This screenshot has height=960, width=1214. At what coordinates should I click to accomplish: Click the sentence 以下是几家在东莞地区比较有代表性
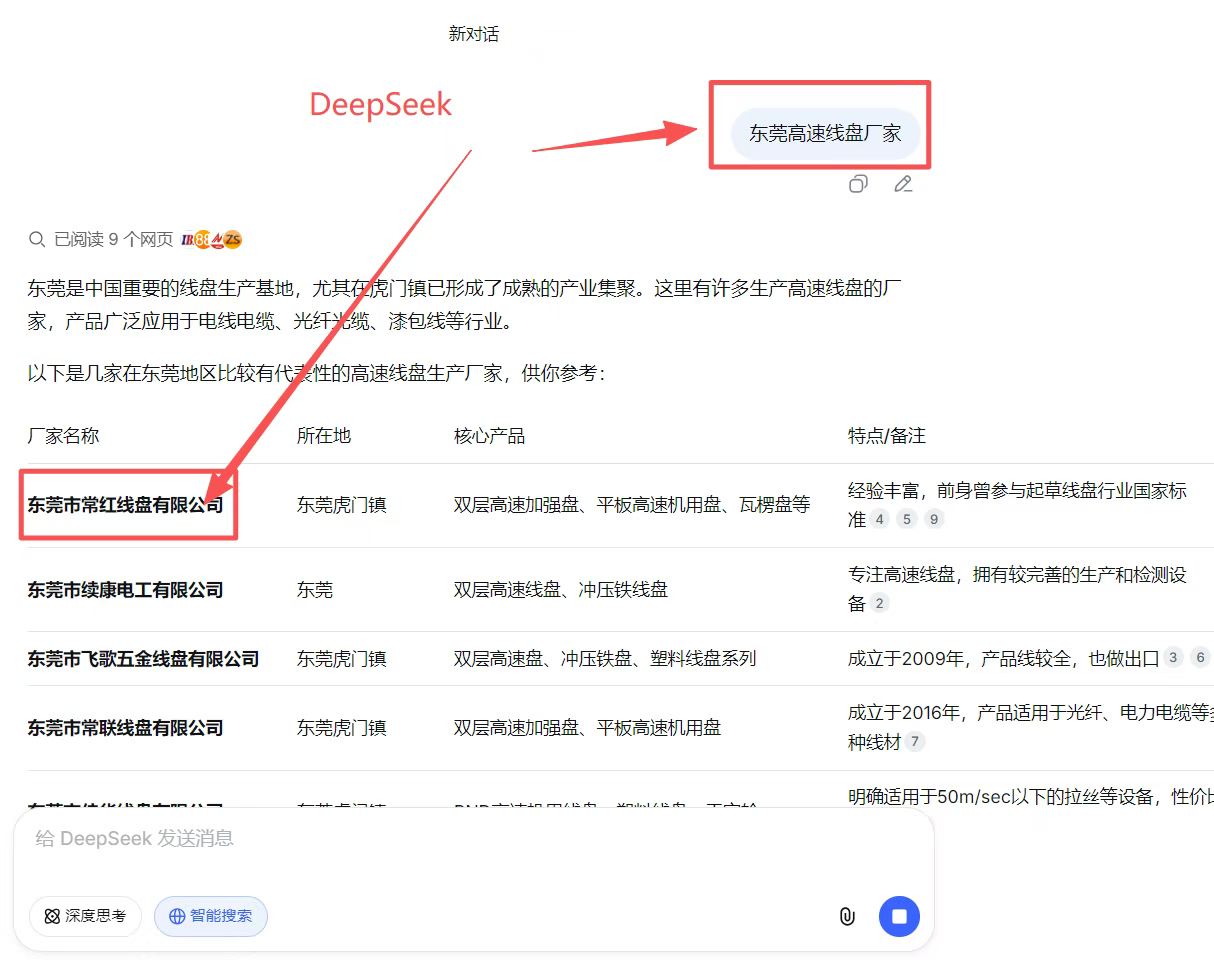click(317, 374)
